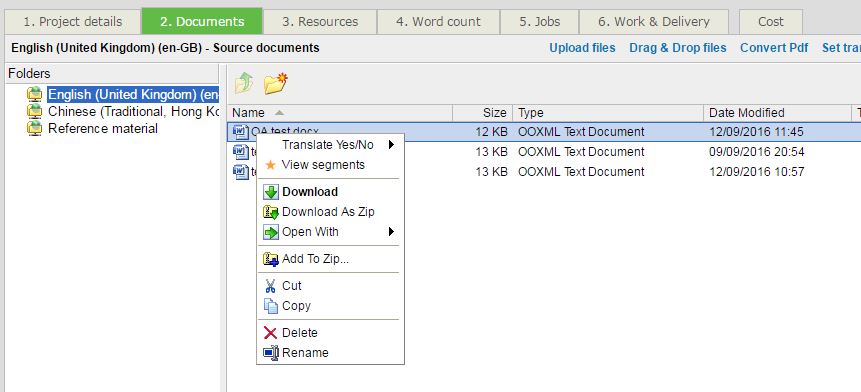Image resolution: width=861 pixels, height=392 pixels.
Task: Expand the Open With submenu arrow
Action: coord(392,232)
